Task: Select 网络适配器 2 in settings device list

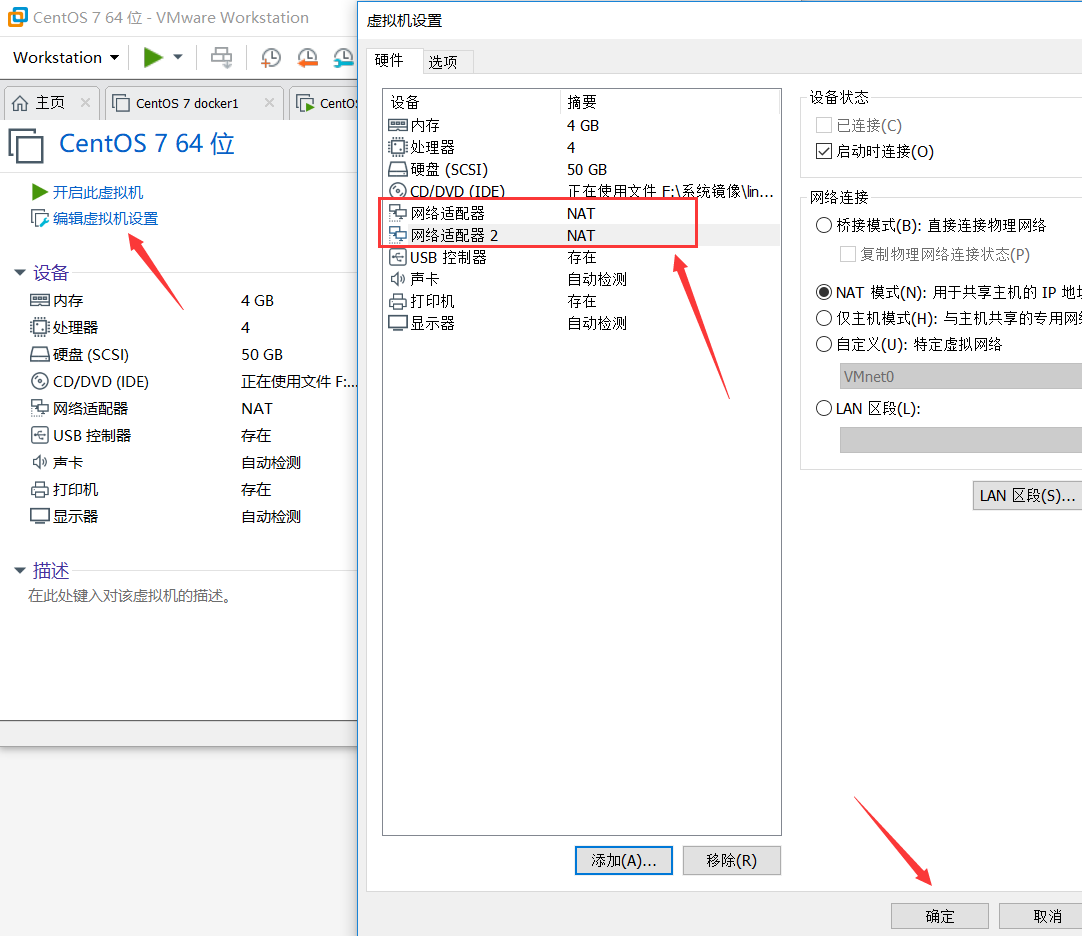Action: click(x=582, y=235)
